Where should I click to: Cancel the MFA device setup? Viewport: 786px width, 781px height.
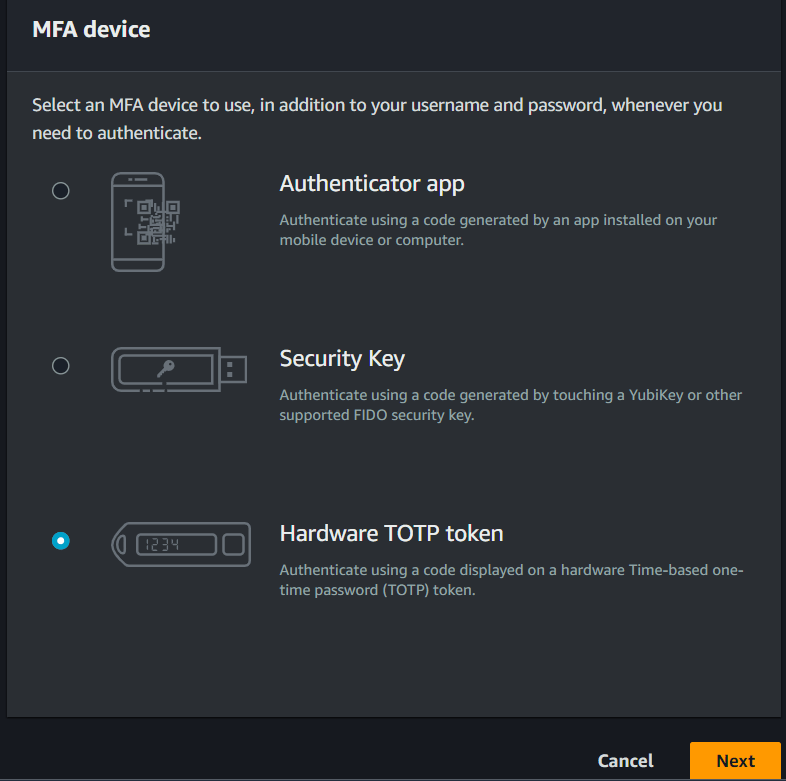pos(625,761)
